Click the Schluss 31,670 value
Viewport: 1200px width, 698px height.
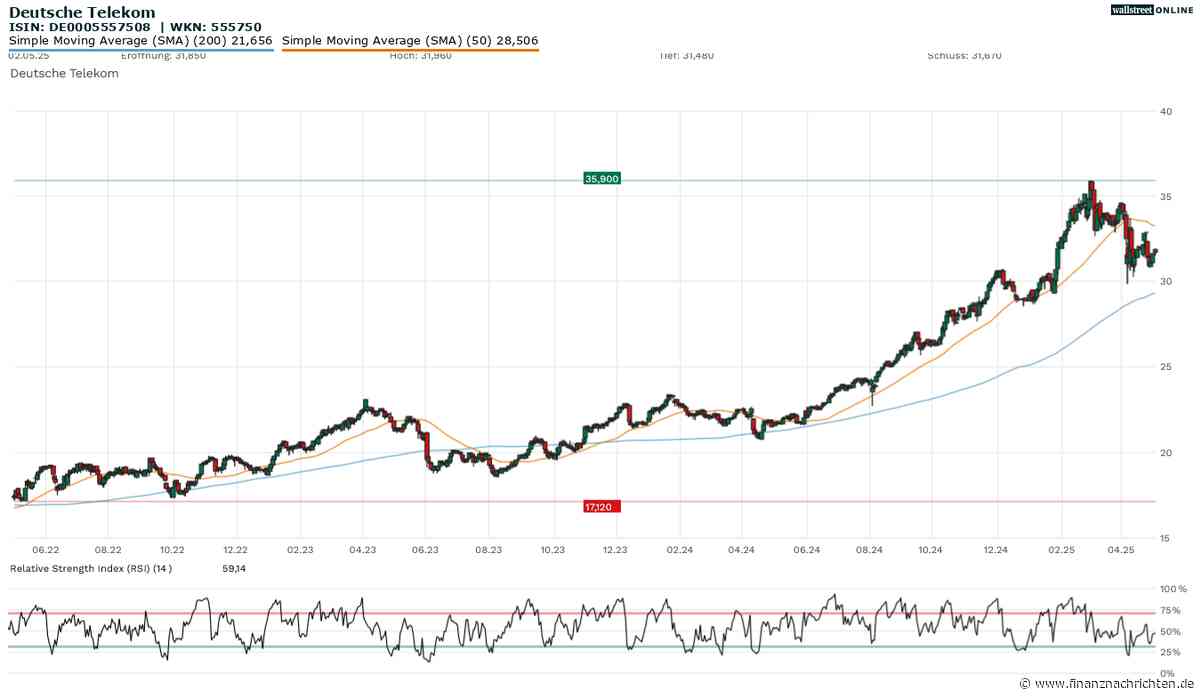(x=964, y=56)
